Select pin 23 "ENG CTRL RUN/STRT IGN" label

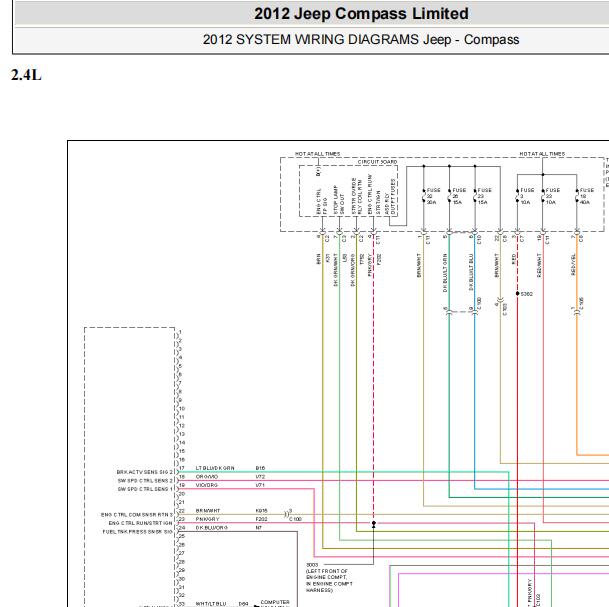140,524
